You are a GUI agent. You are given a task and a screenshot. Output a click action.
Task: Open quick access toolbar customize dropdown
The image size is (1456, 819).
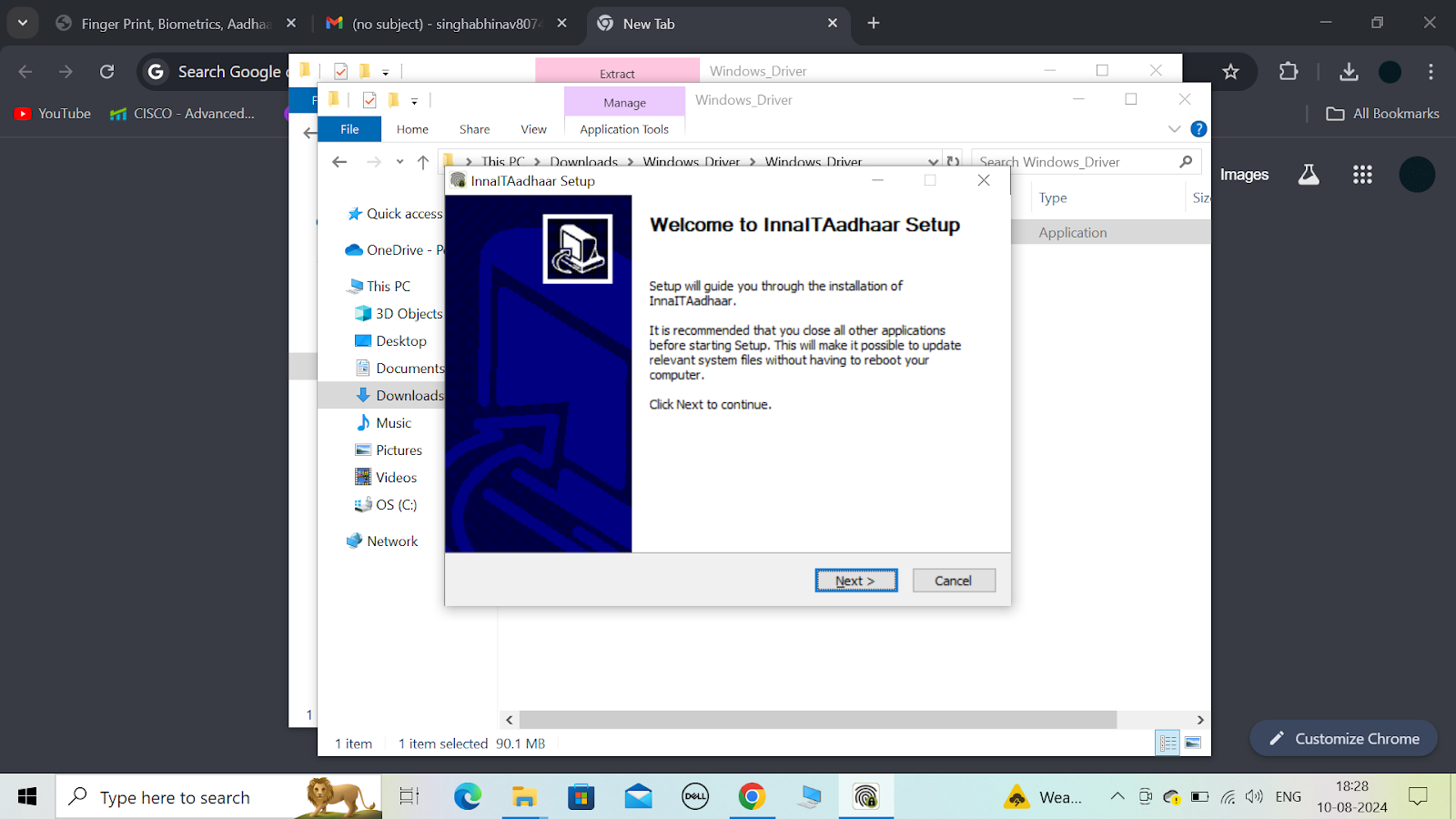tap(414, 101)
